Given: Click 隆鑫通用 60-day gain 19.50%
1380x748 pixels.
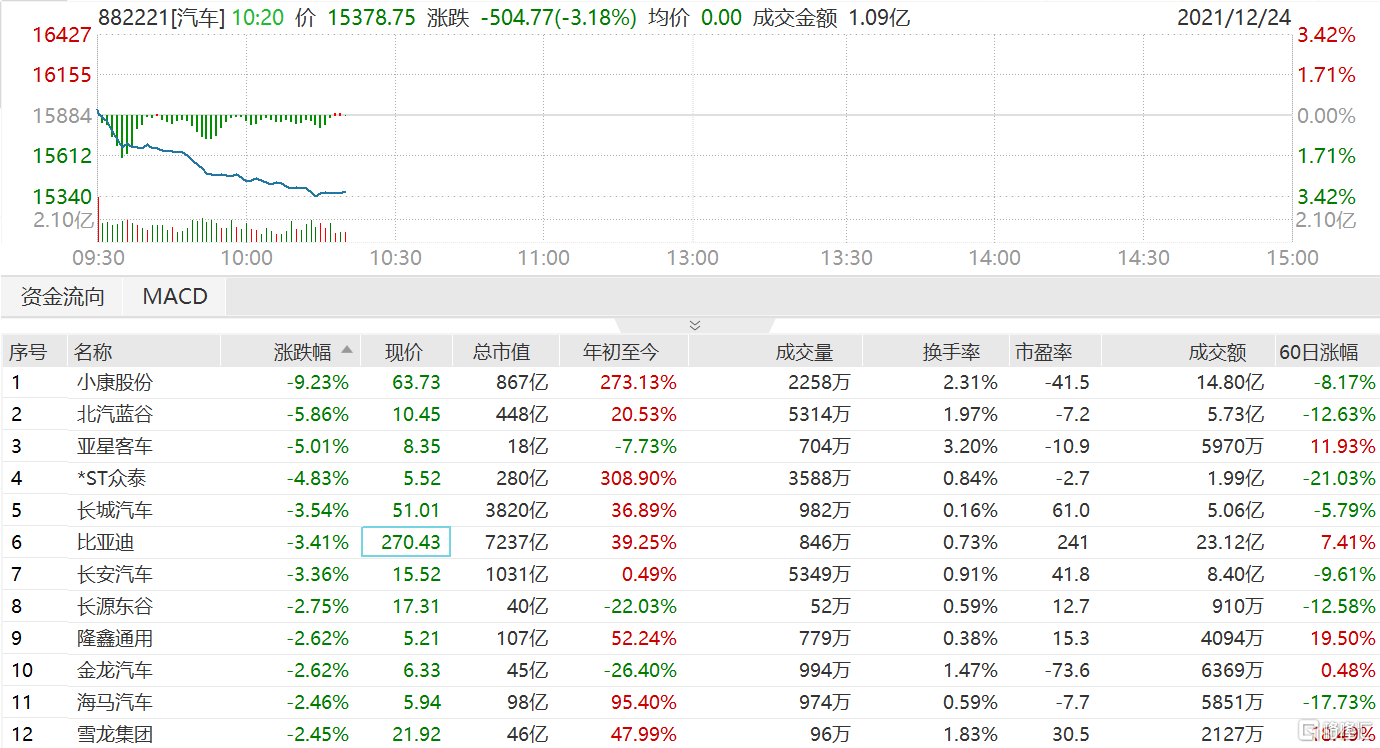Looking at the screenshot, I should (1342, 639).
